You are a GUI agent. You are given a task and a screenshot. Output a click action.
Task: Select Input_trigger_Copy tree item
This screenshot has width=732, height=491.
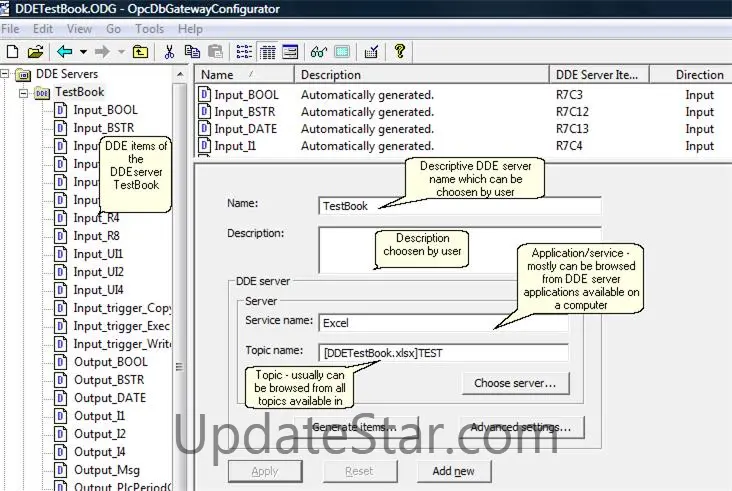click(122, 308)
